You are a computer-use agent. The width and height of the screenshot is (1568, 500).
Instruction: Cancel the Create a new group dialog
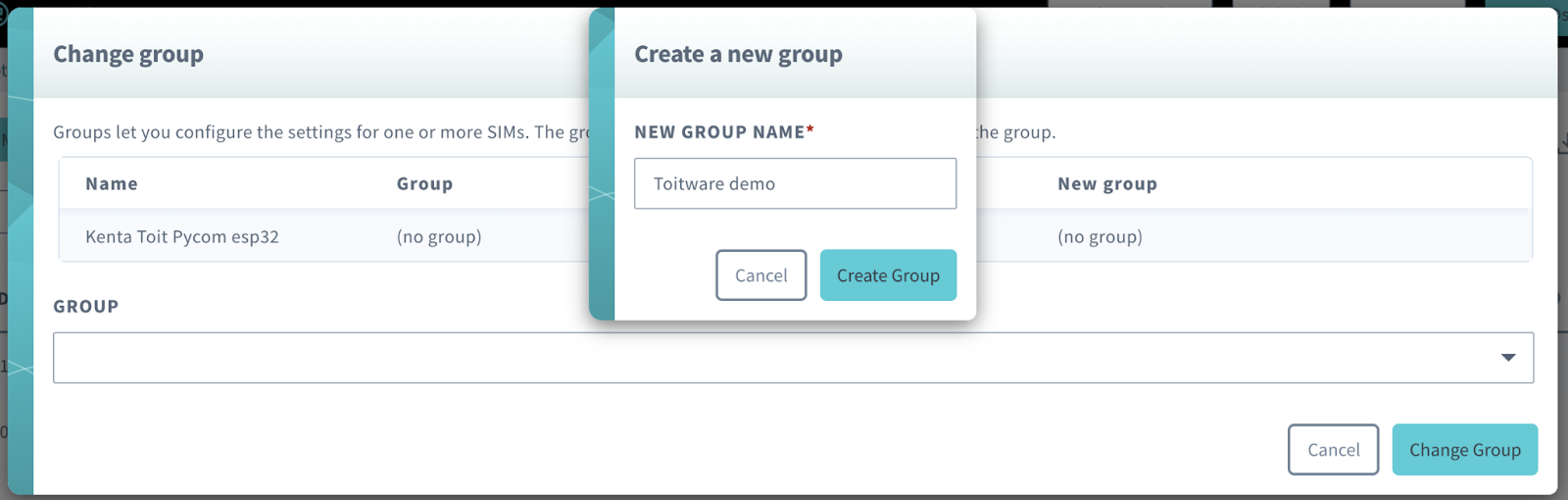[x=760, y=275]
